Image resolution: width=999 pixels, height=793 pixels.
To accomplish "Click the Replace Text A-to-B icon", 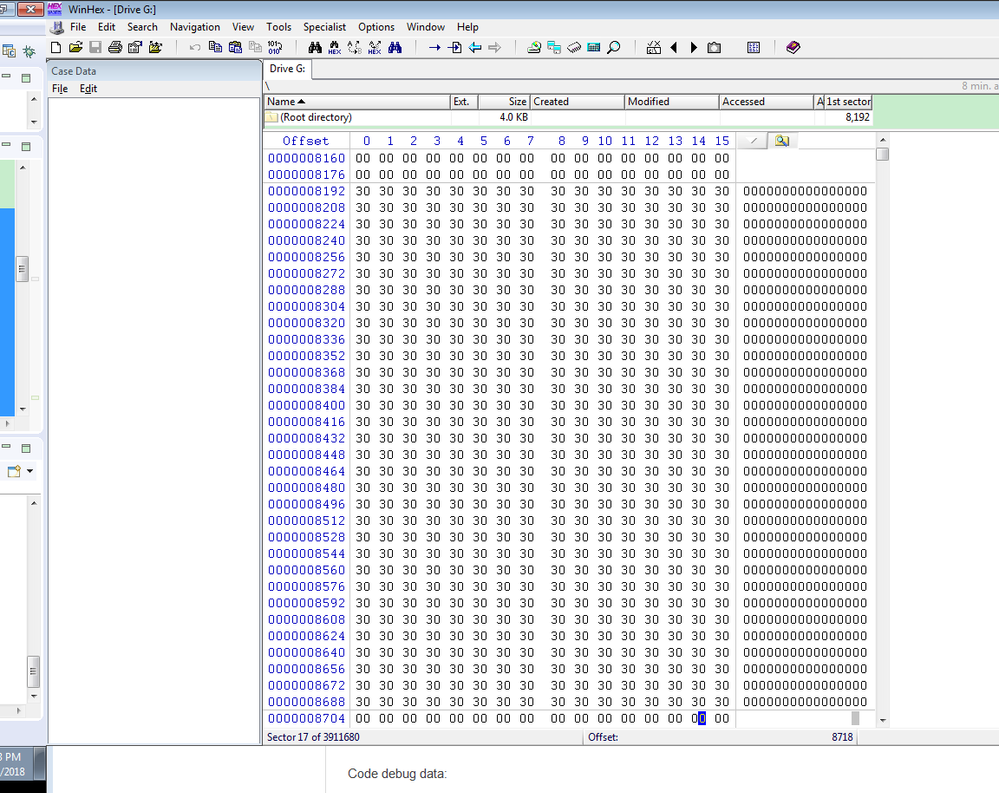I will coord(354,48).
